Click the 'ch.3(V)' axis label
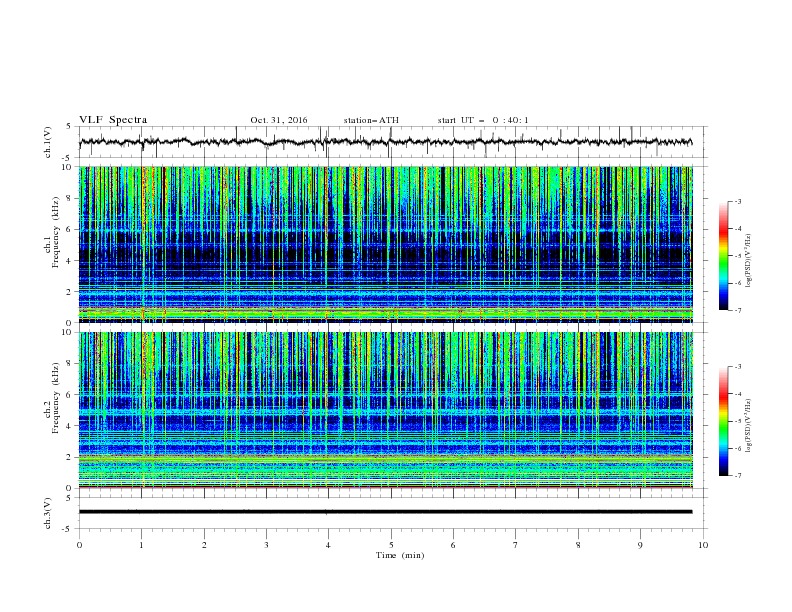 tap(48, 513)
